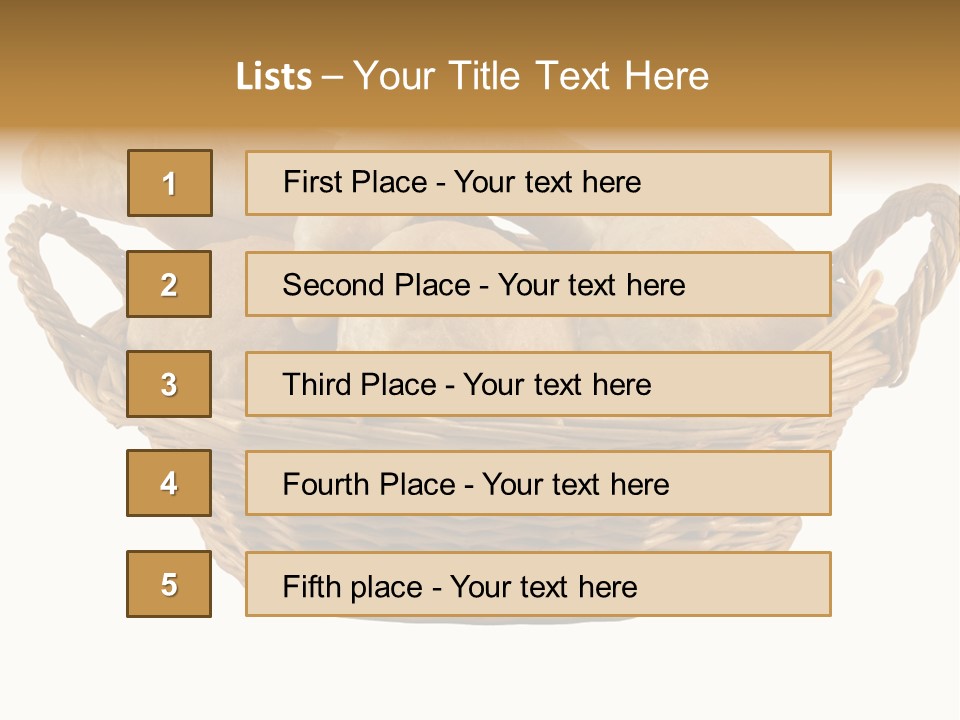Click the slide title text
Screen dimensions: 960x720
coord(472,76)
